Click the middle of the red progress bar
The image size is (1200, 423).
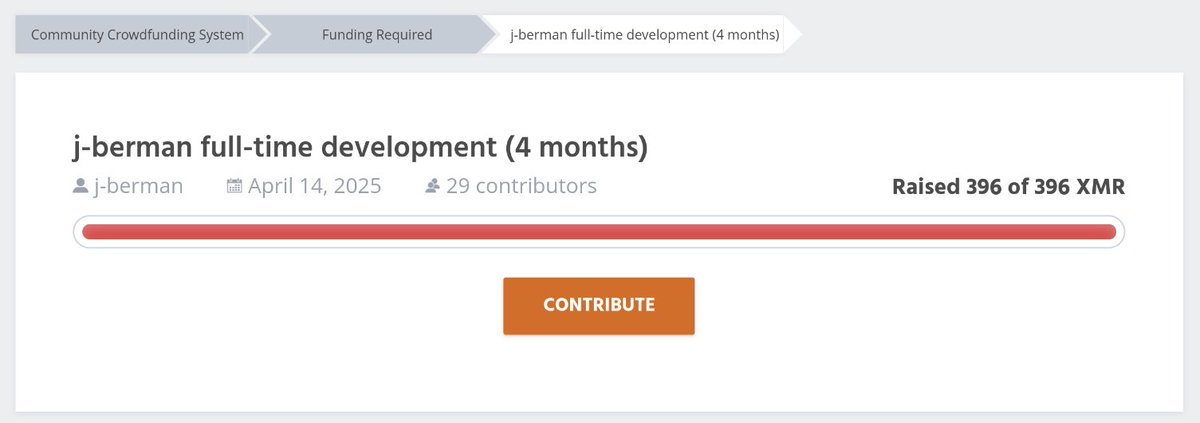[598, 232]
